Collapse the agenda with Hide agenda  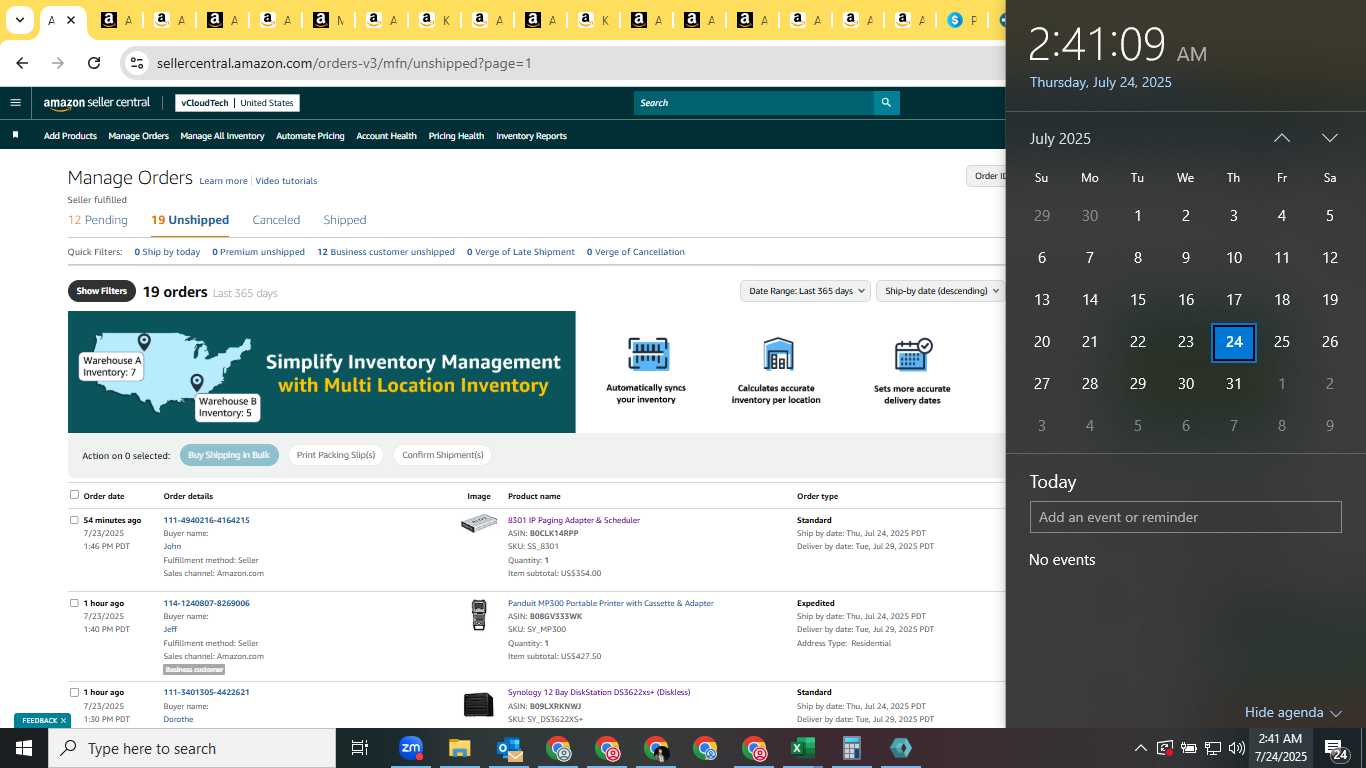[1293, 712]
